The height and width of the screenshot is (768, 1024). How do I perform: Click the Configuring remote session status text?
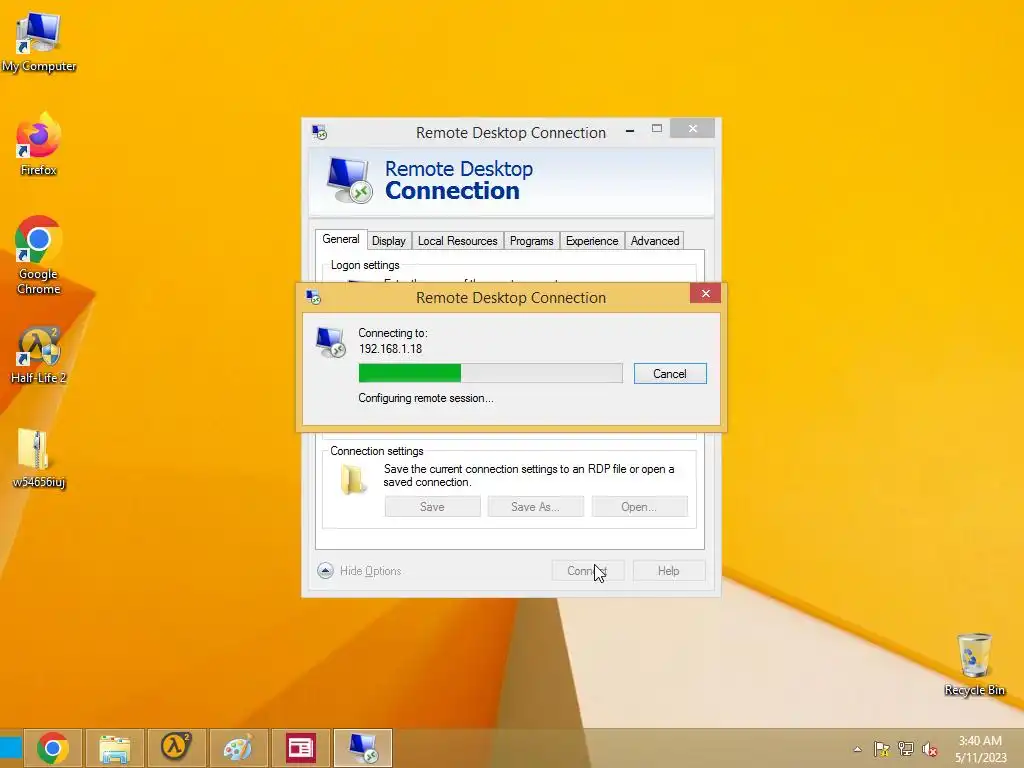(426, 398)
